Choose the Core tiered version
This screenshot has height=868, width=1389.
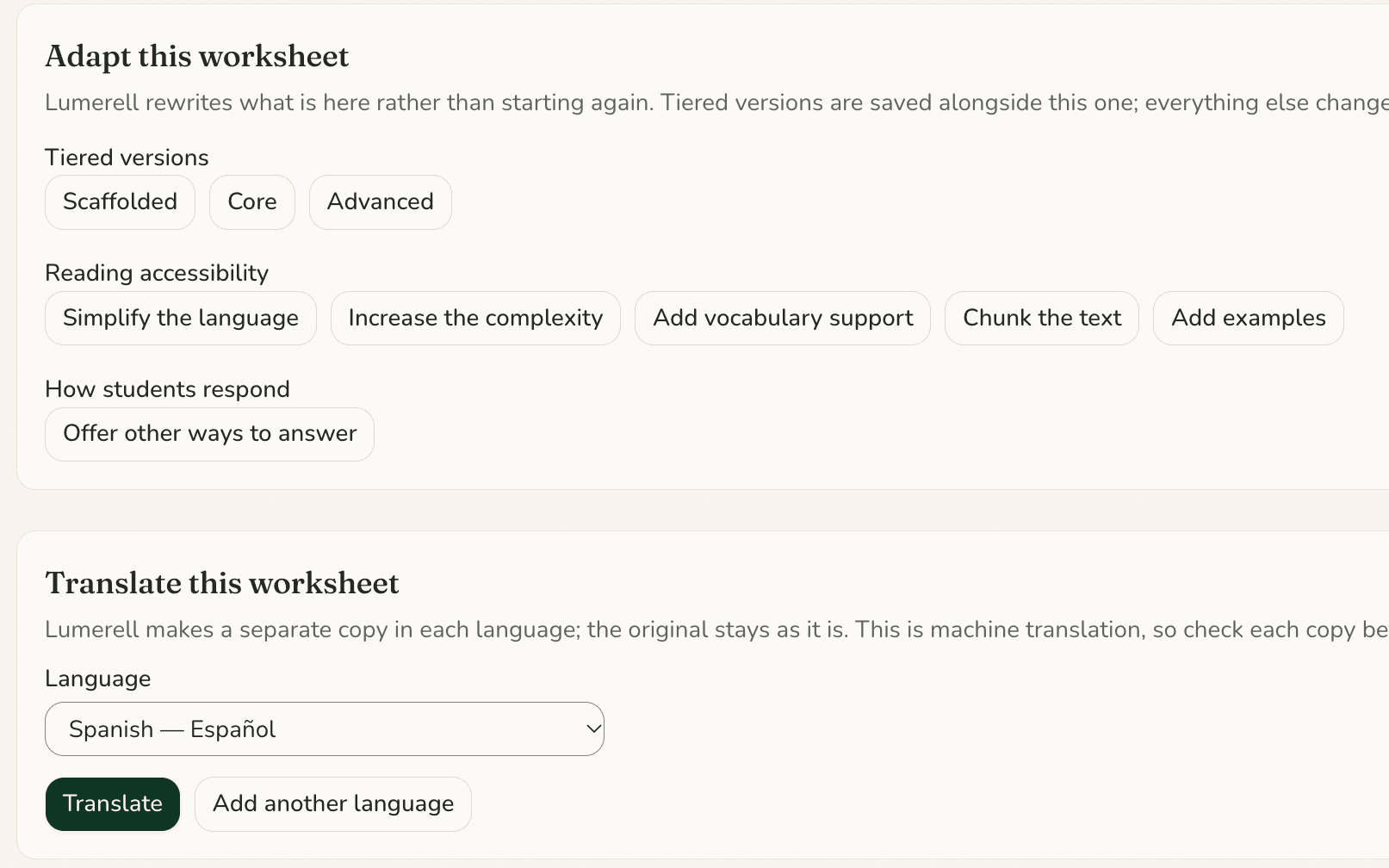pyautogui.click(x=252, y=202)
